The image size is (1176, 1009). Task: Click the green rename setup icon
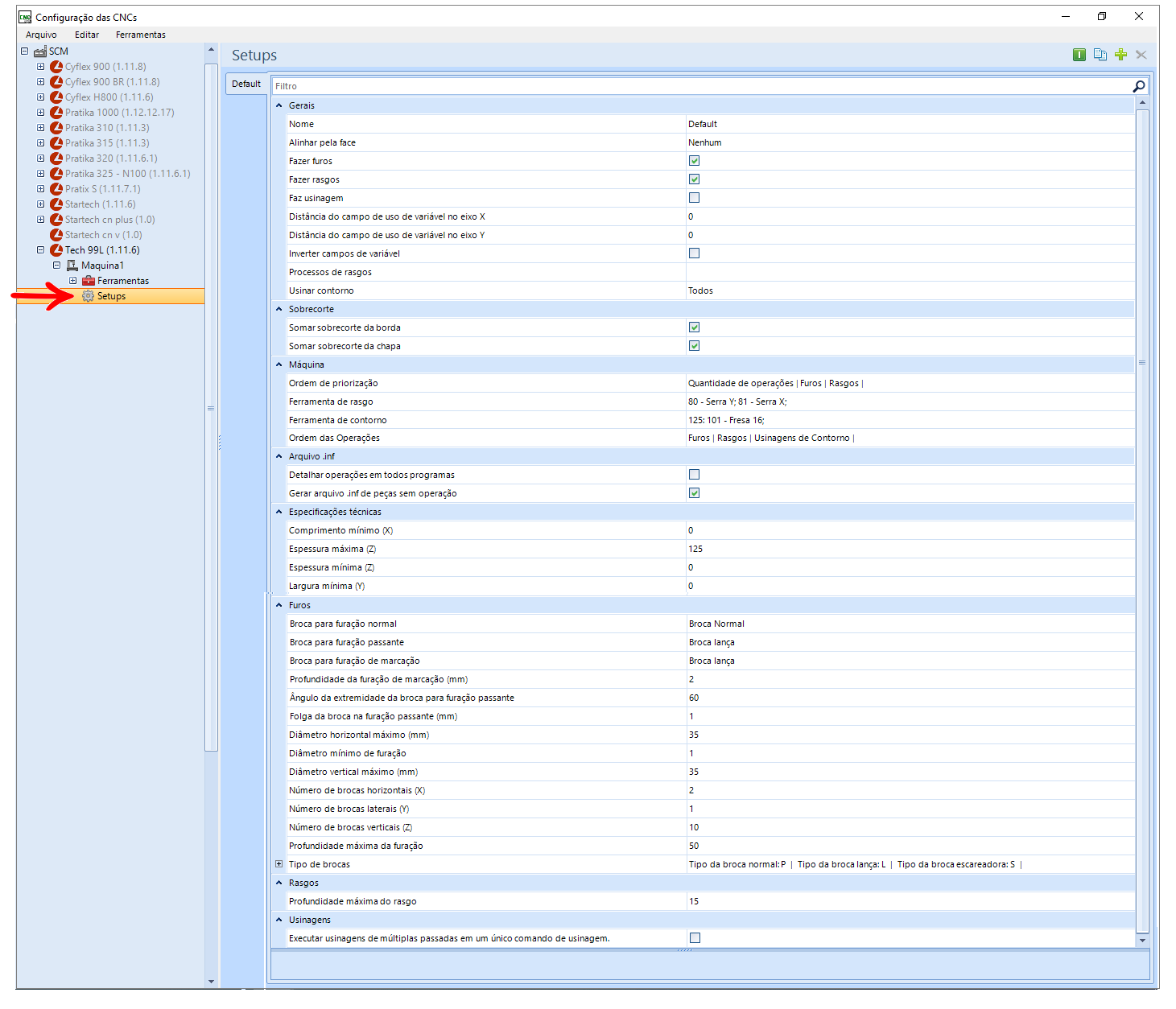coord(1079,55)
